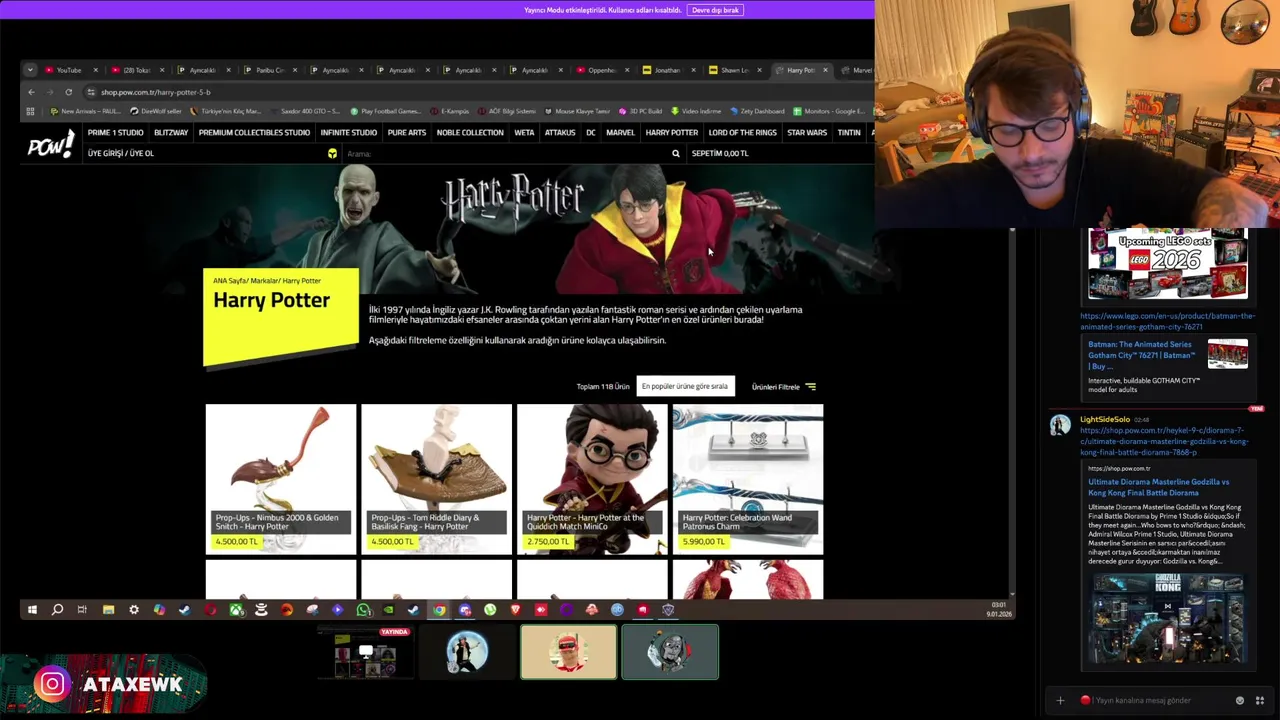Open PURE ARTS menu item
This screenshot has height=720, width=1280.
pos(407,132)
